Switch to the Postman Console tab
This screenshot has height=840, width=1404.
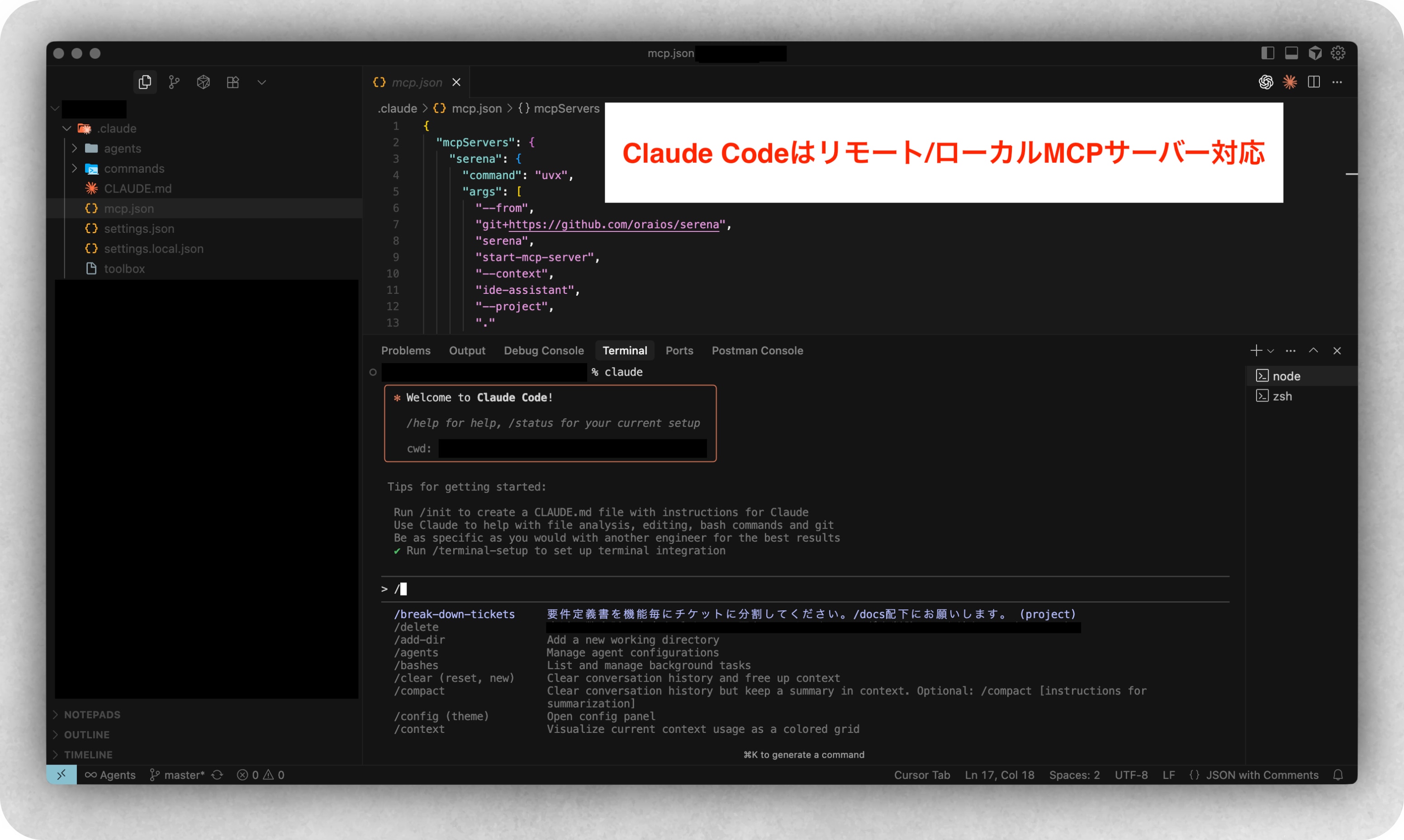click(757, 351)
